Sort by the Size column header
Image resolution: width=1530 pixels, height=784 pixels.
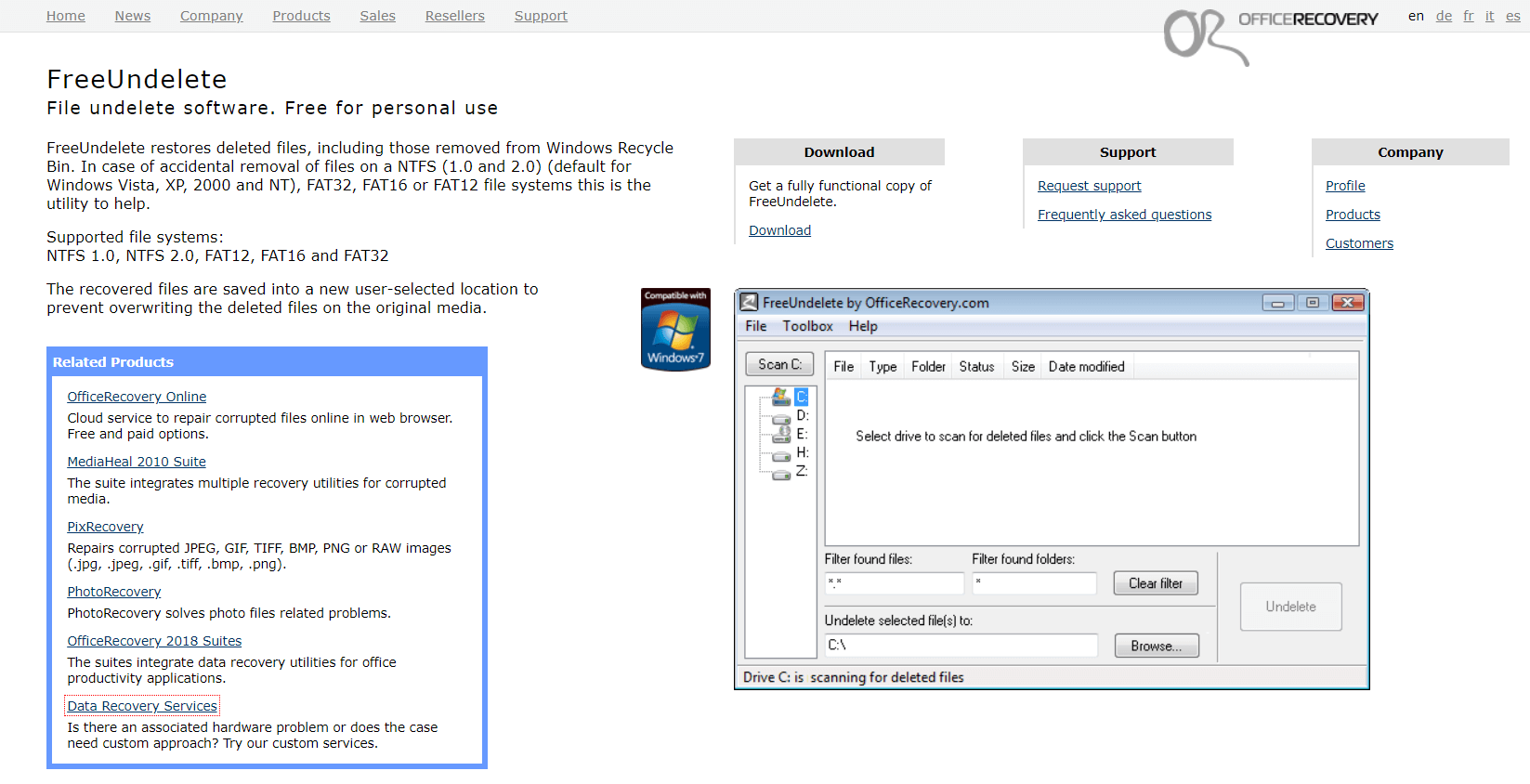pos(1023,367)
